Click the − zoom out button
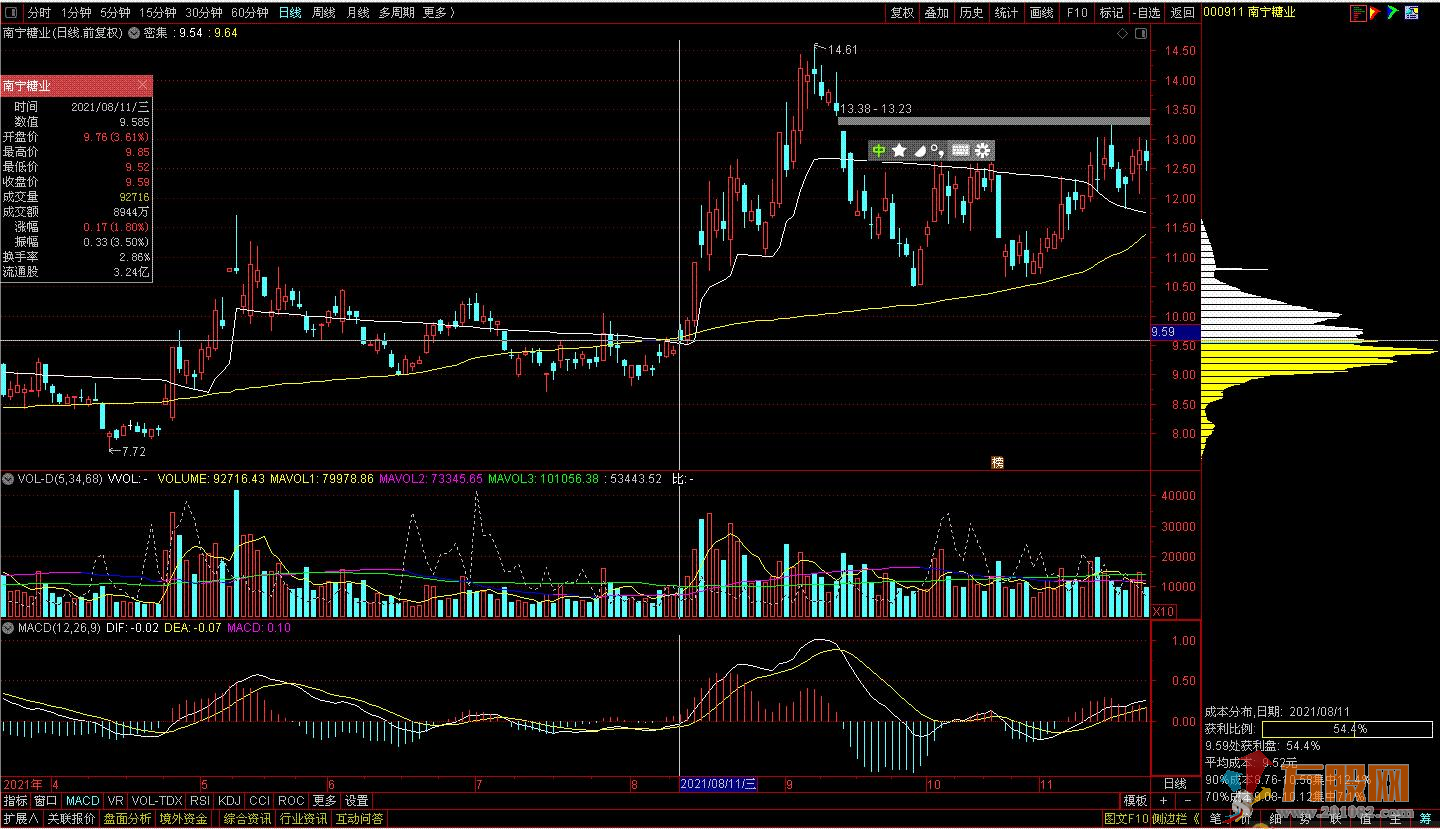 [1187, 801]
